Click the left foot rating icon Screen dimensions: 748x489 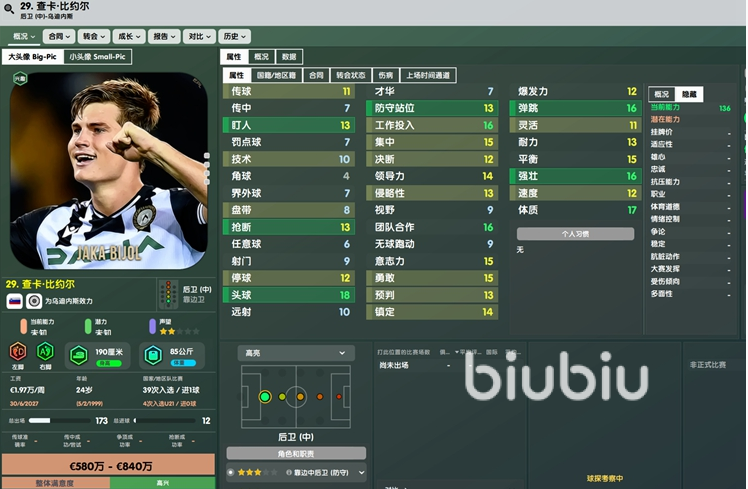[17, 352]
